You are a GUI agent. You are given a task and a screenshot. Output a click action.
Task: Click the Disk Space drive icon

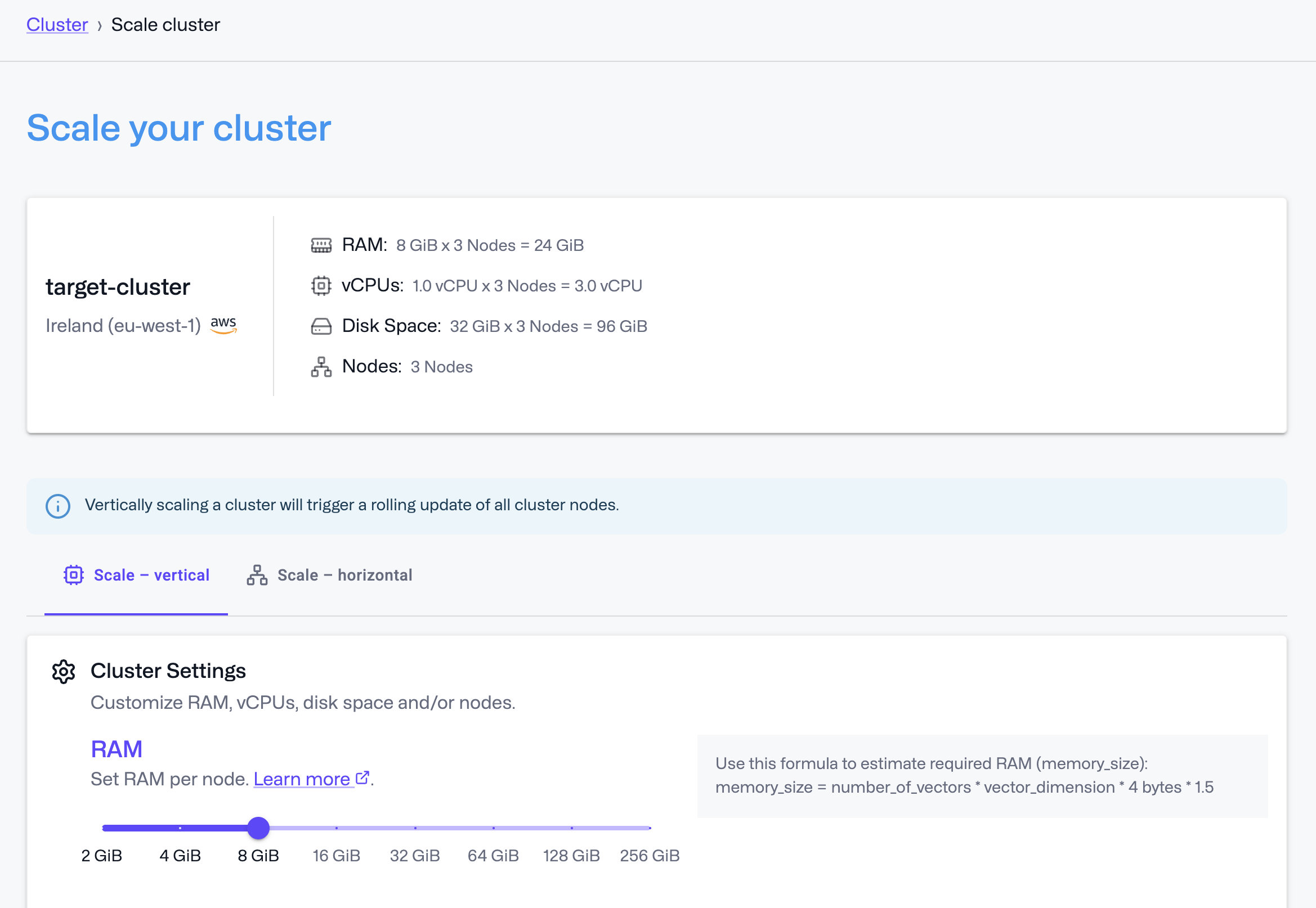pos(321,326)
